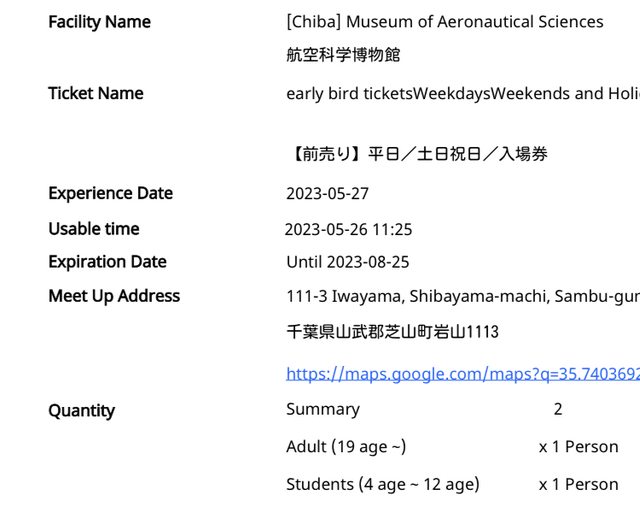Click the 111-3 Iwayama address line
Image resolution: width=640 pixels, height=507 pixels.
pos(462,296)
